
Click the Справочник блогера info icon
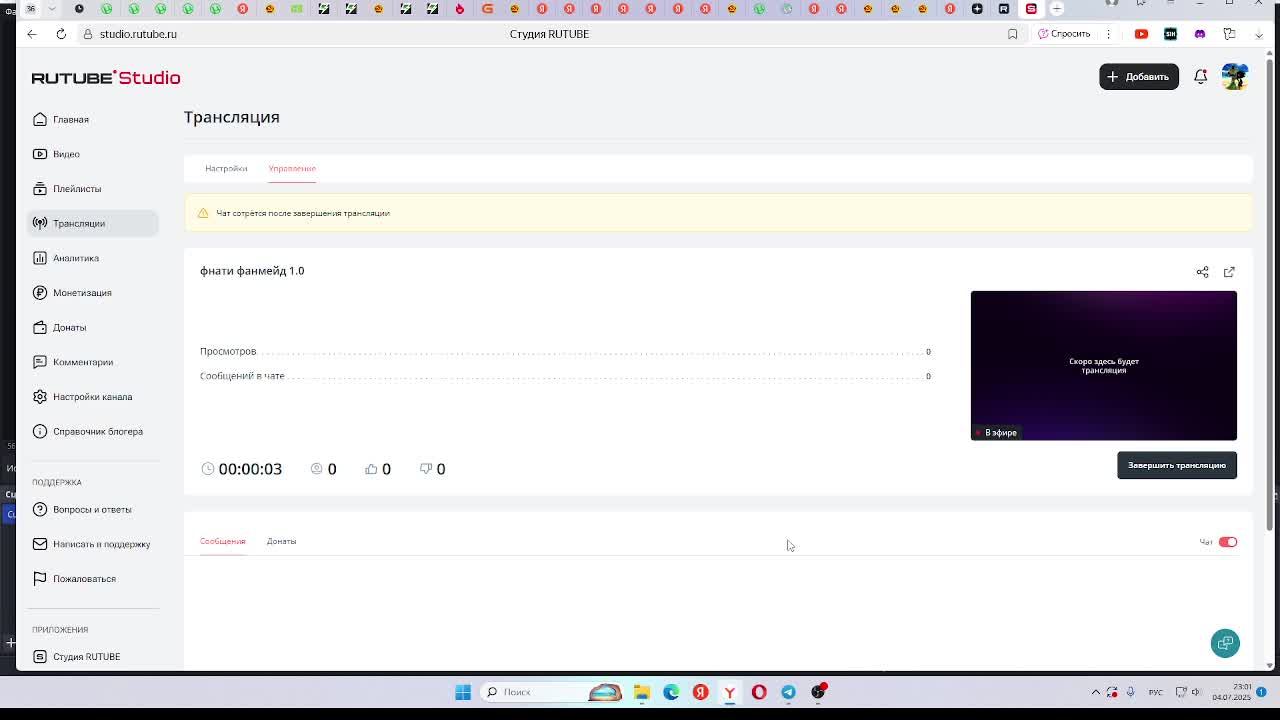[x=40, y=431]
